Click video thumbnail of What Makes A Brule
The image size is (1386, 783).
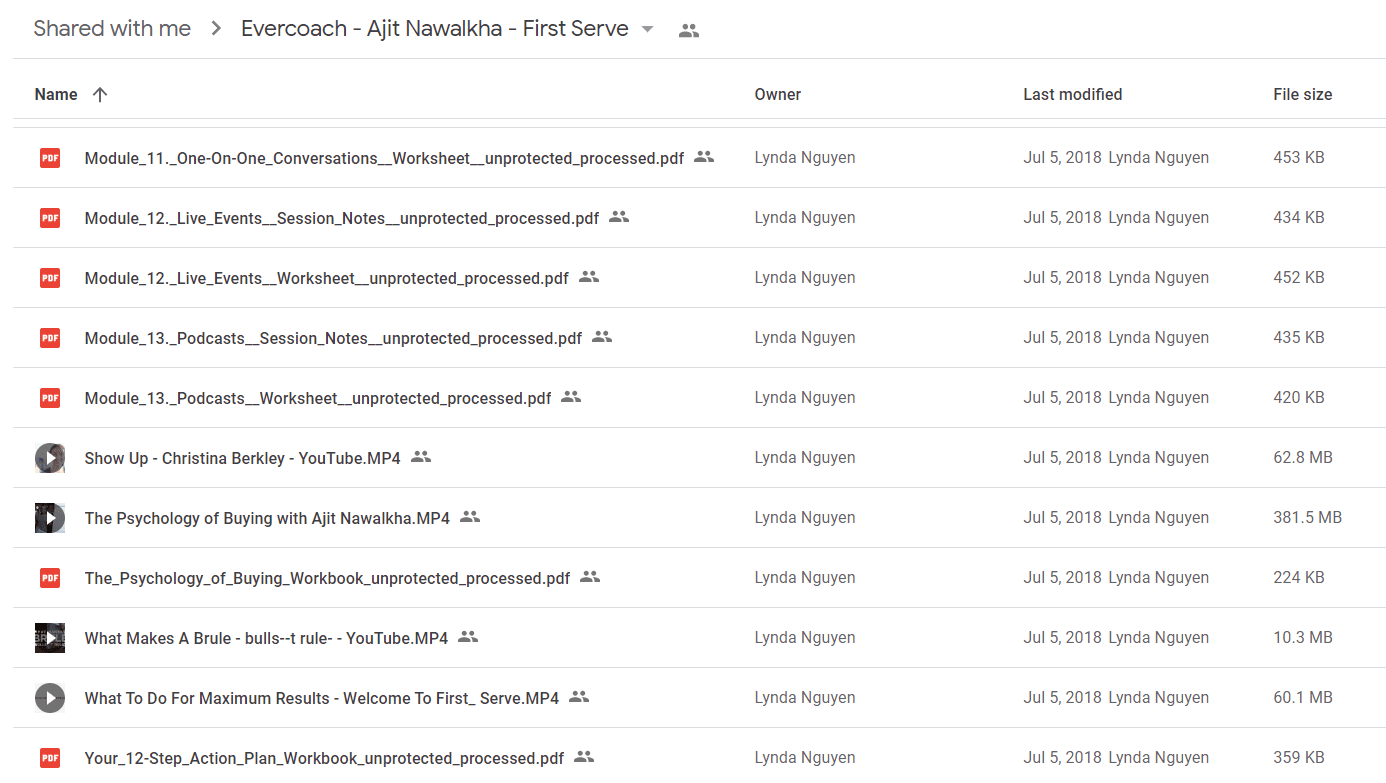pos(50,638)
